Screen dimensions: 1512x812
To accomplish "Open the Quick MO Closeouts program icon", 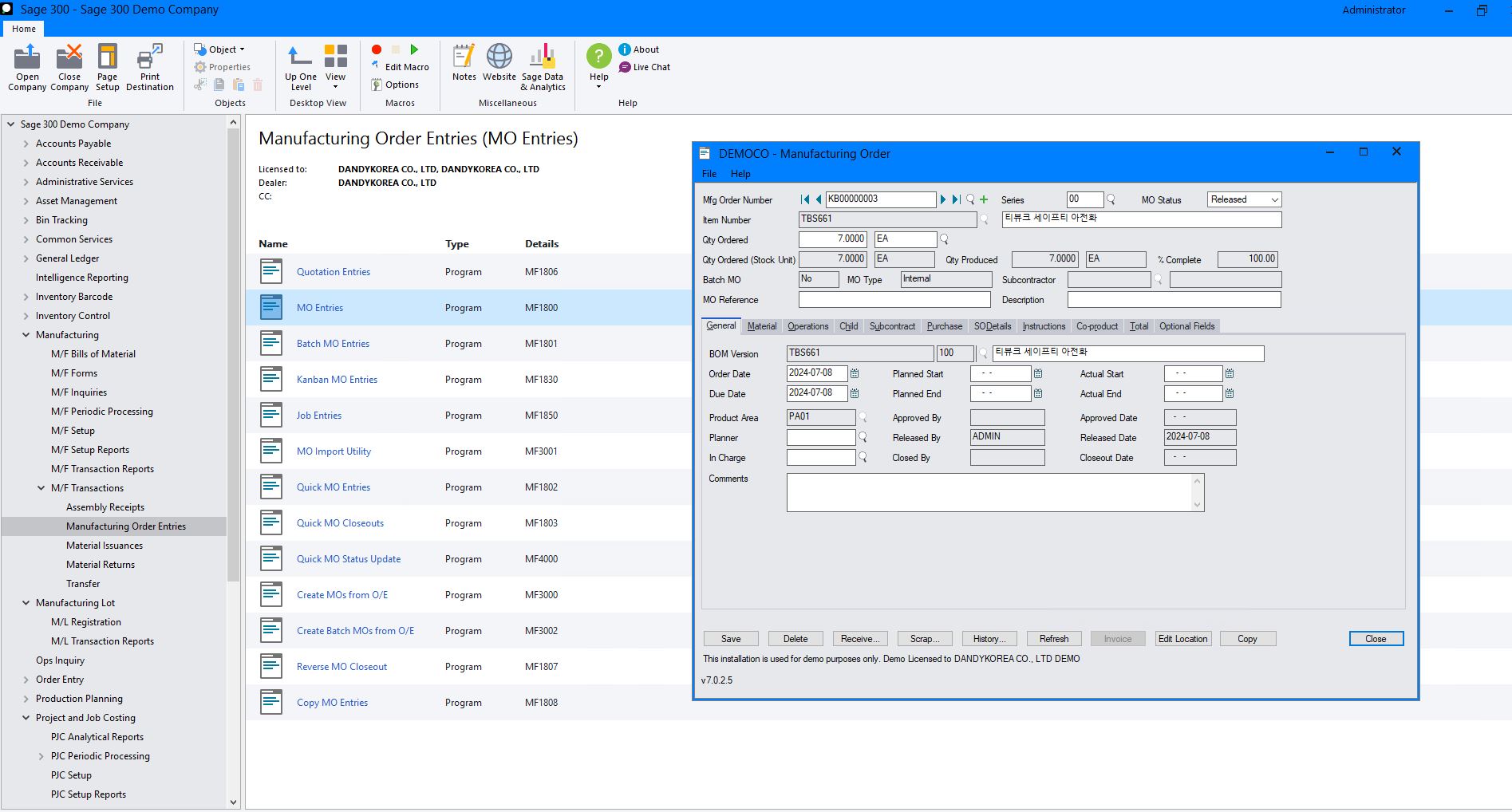I will [x=271, y=522].
